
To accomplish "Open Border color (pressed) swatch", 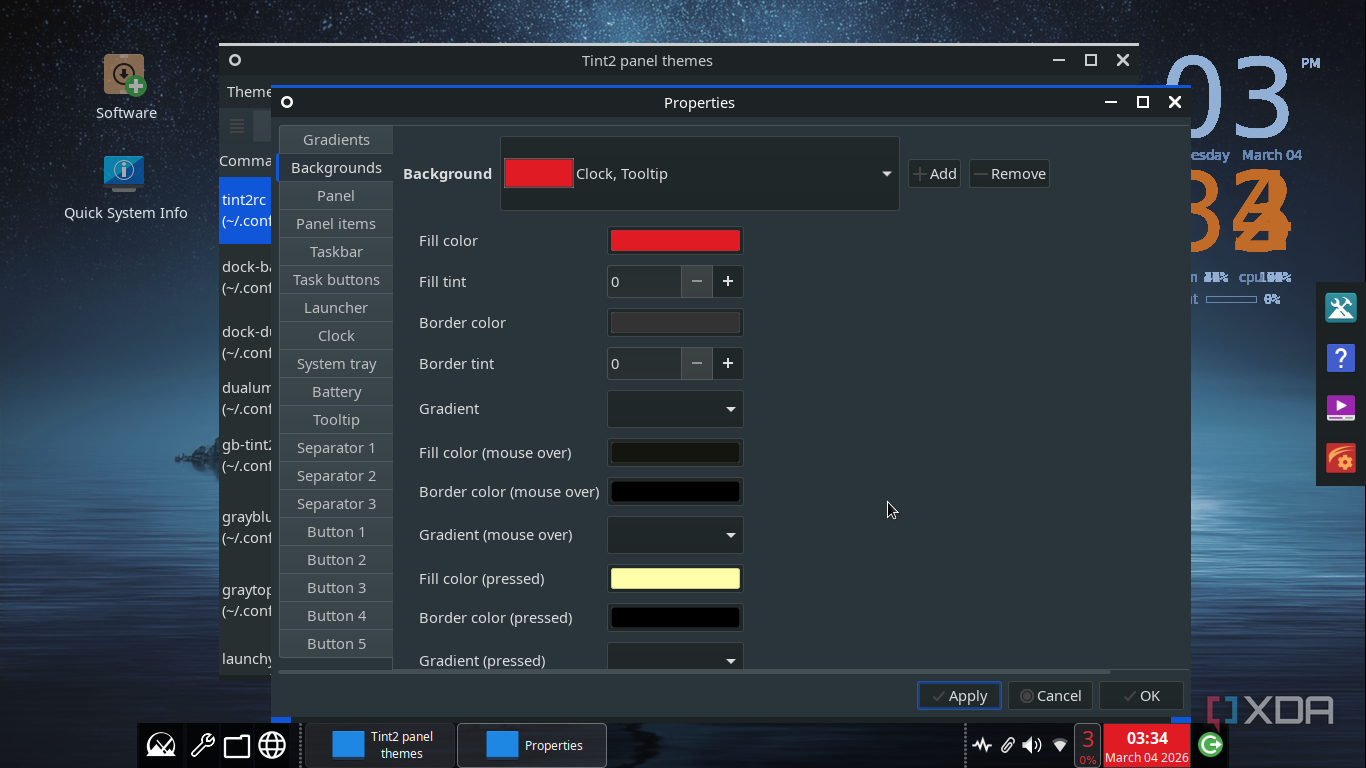I will (675, 618).
